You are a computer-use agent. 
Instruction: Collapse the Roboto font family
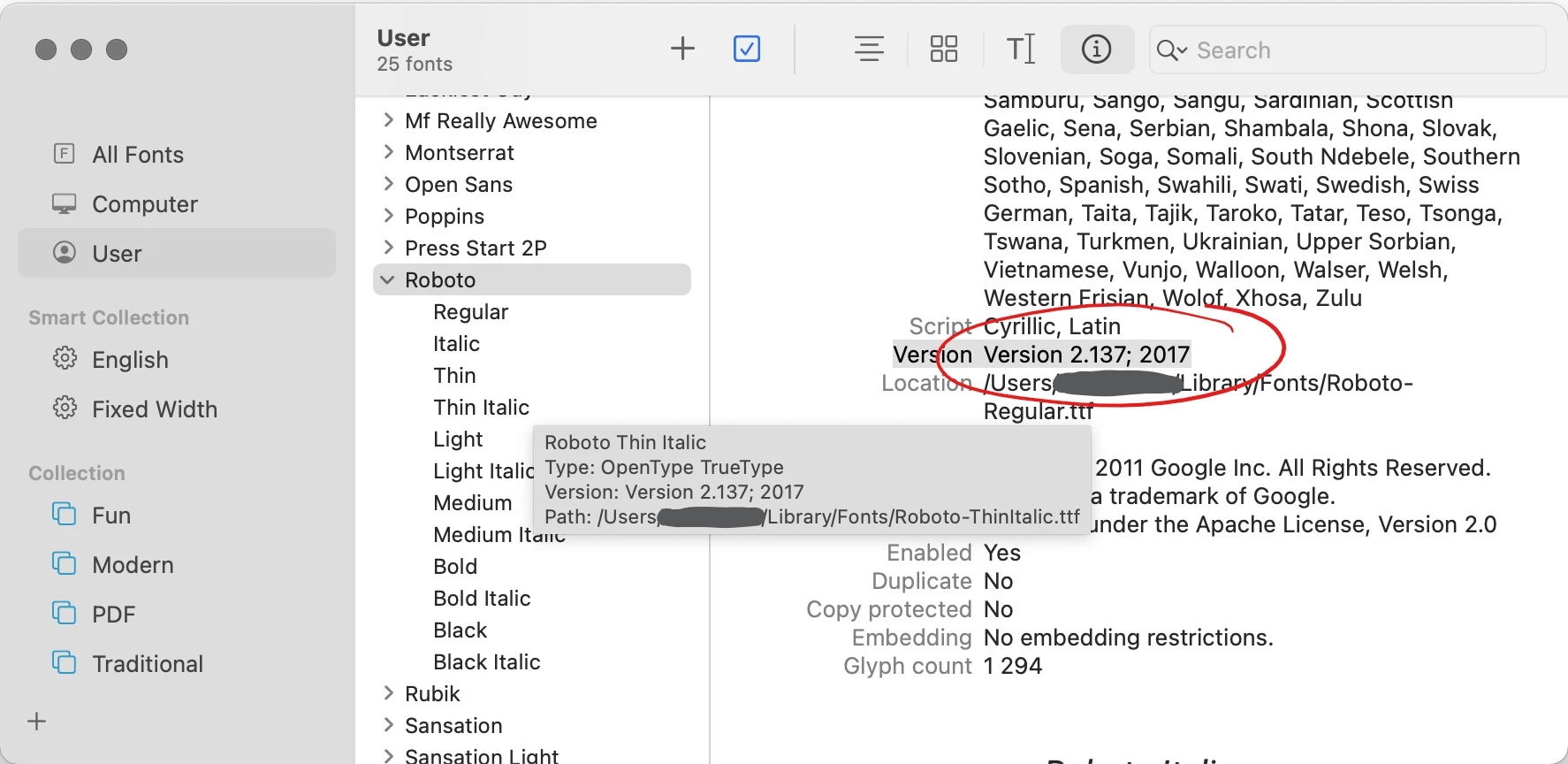[x=387, y=279]
